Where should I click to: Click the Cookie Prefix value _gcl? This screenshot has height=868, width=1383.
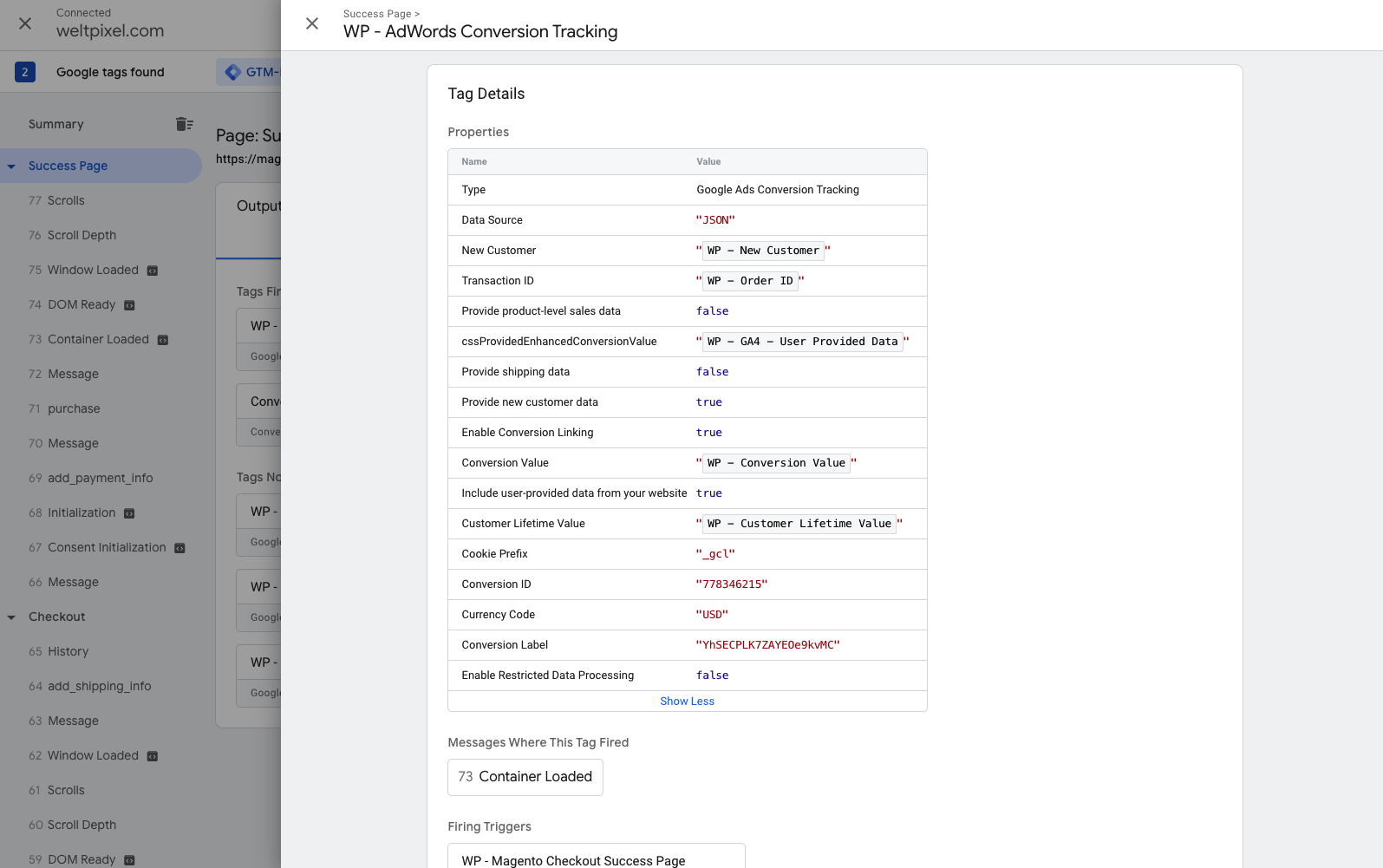(715, 554)
